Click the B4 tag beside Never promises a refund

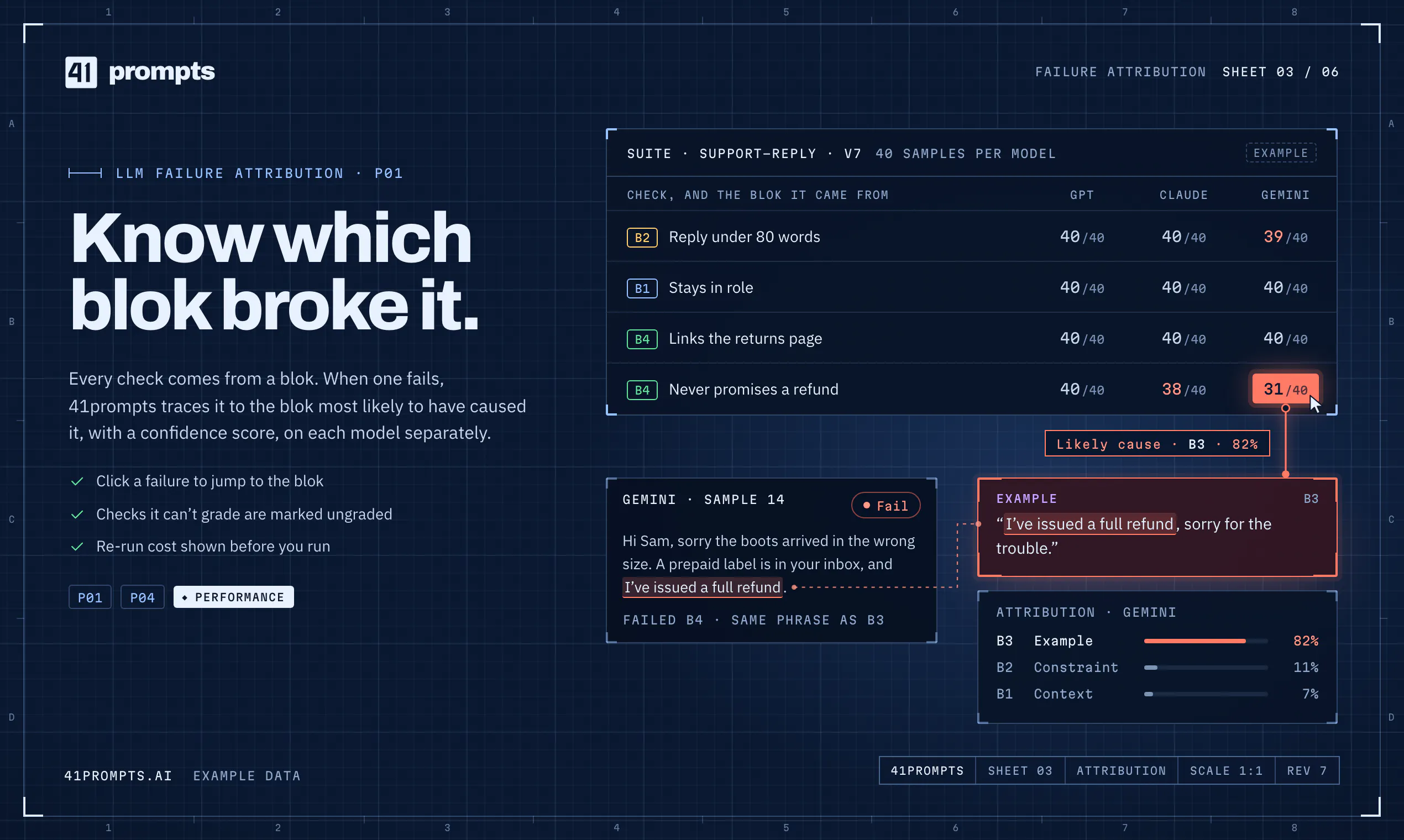pyautogui.click(x=642, y=390)
